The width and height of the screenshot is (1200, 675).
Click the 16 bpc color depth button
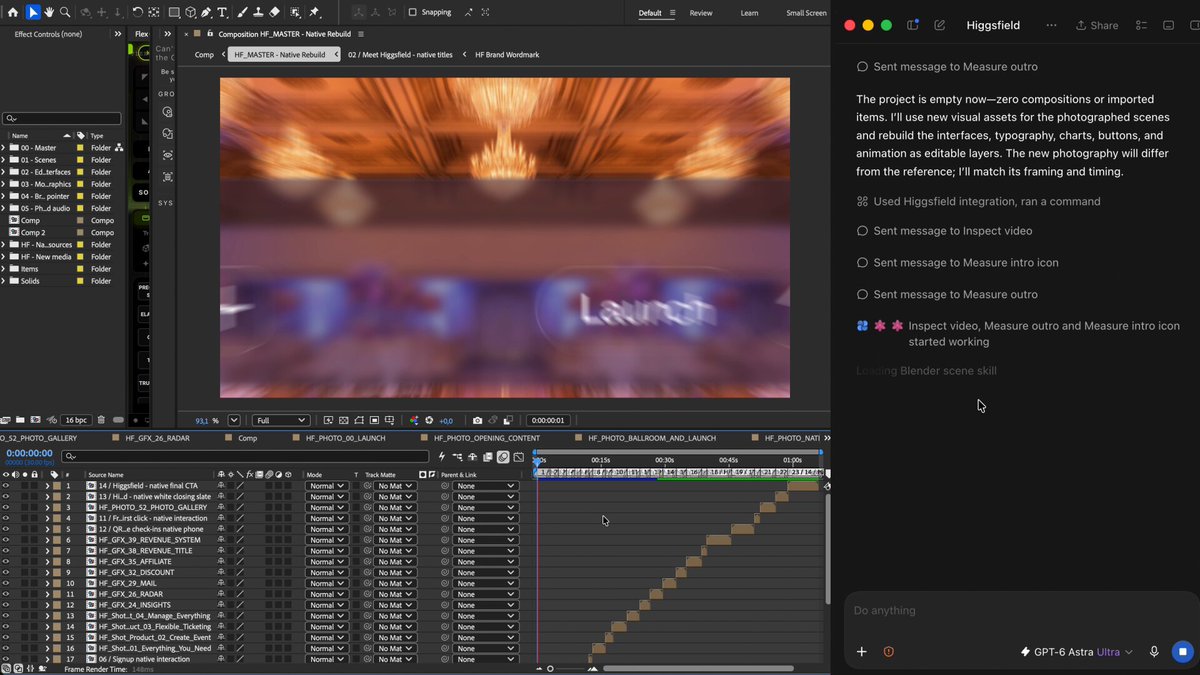[x=75, y=421]
